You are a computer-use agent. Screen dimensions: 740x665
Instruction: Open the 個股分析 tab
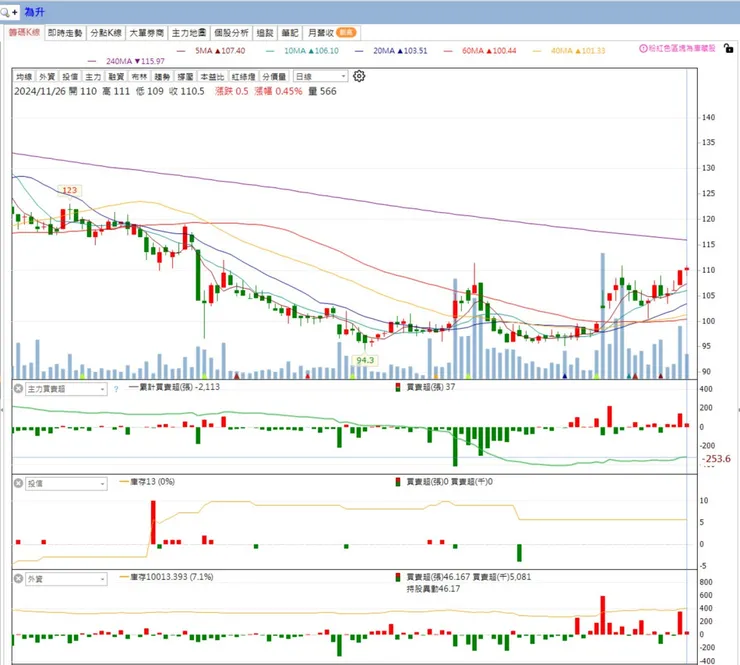coord(231,33)
